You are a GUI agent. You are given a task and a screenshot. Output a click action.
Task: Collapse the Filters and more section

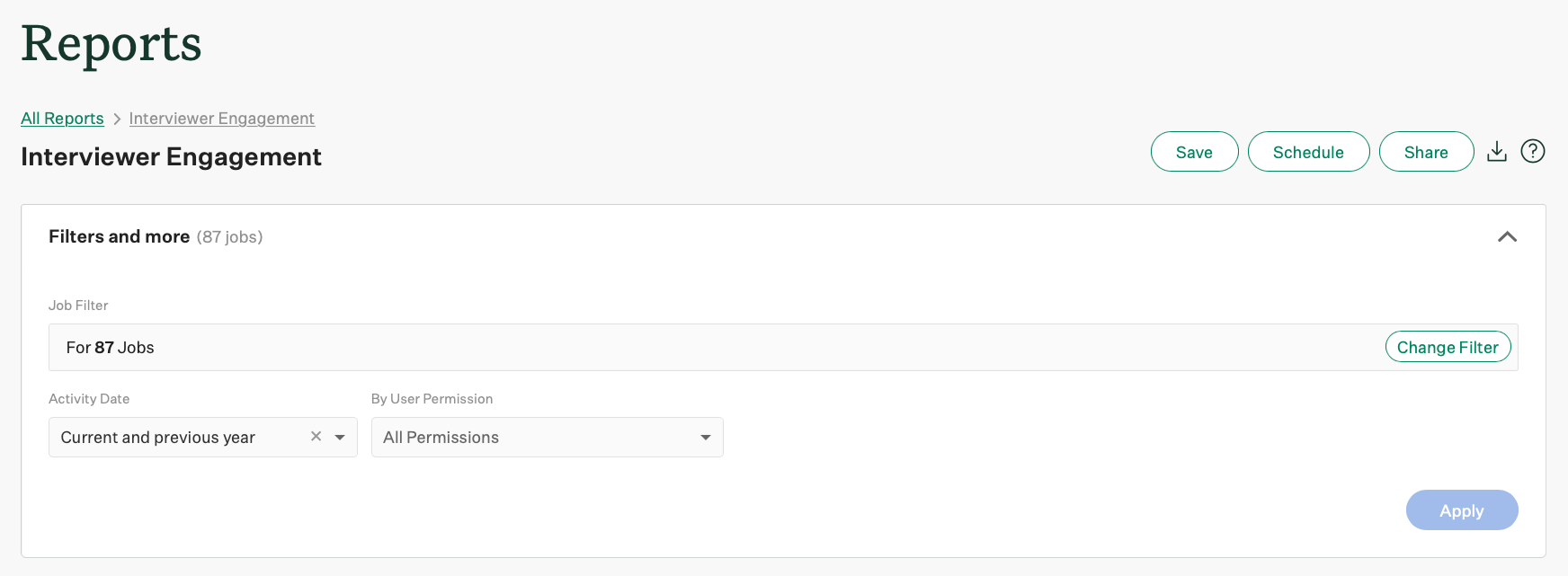click(1509, 236)
